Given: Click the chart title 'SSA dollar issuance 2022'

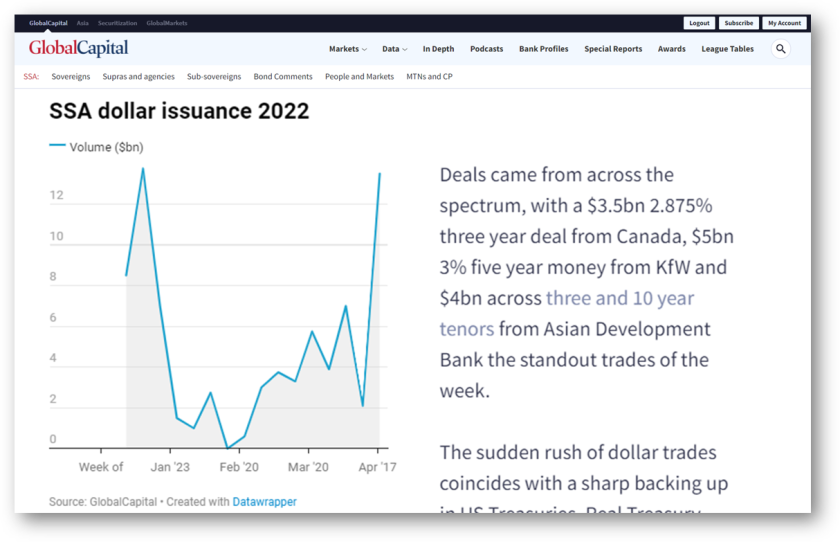Looking at the screenshot, I should pyautogui.click(x=179, y=111).
